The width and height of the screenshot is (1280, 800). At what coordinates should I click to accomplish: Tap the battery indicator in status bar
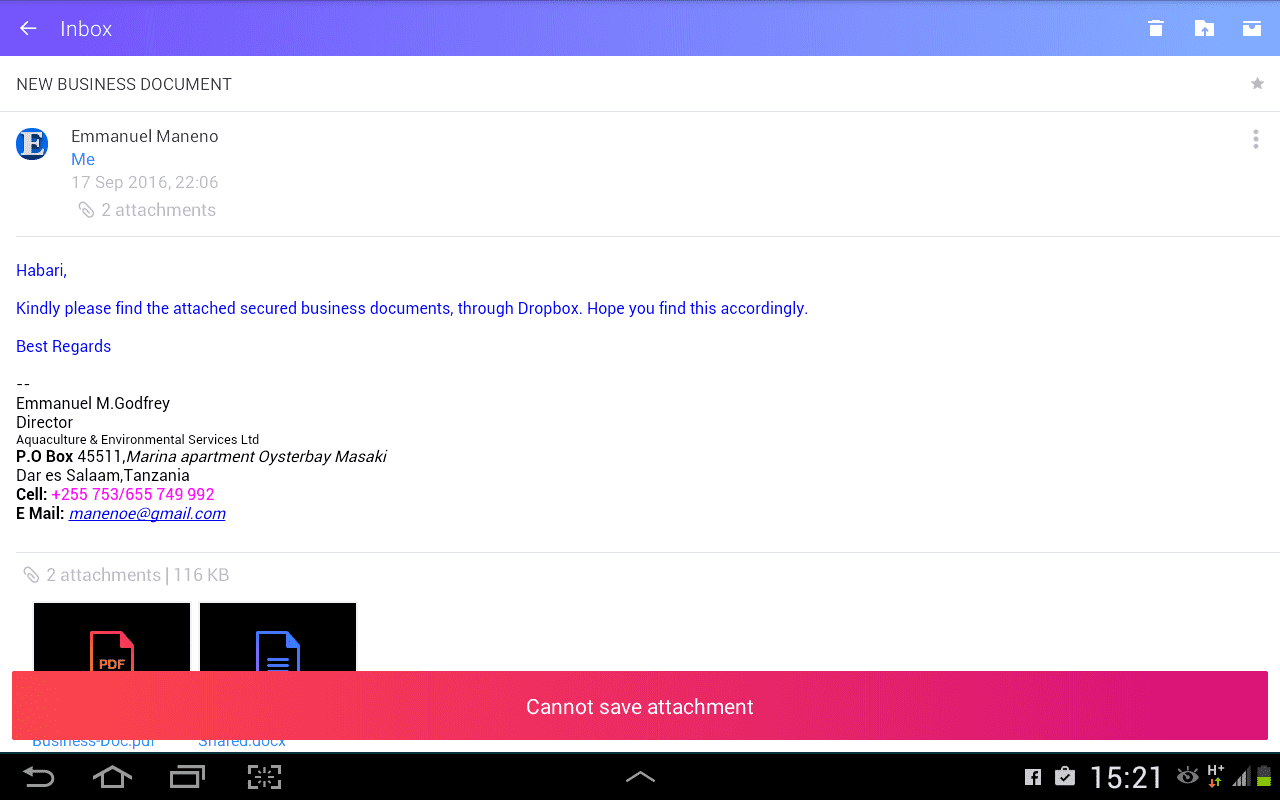tap(1262, 777)
